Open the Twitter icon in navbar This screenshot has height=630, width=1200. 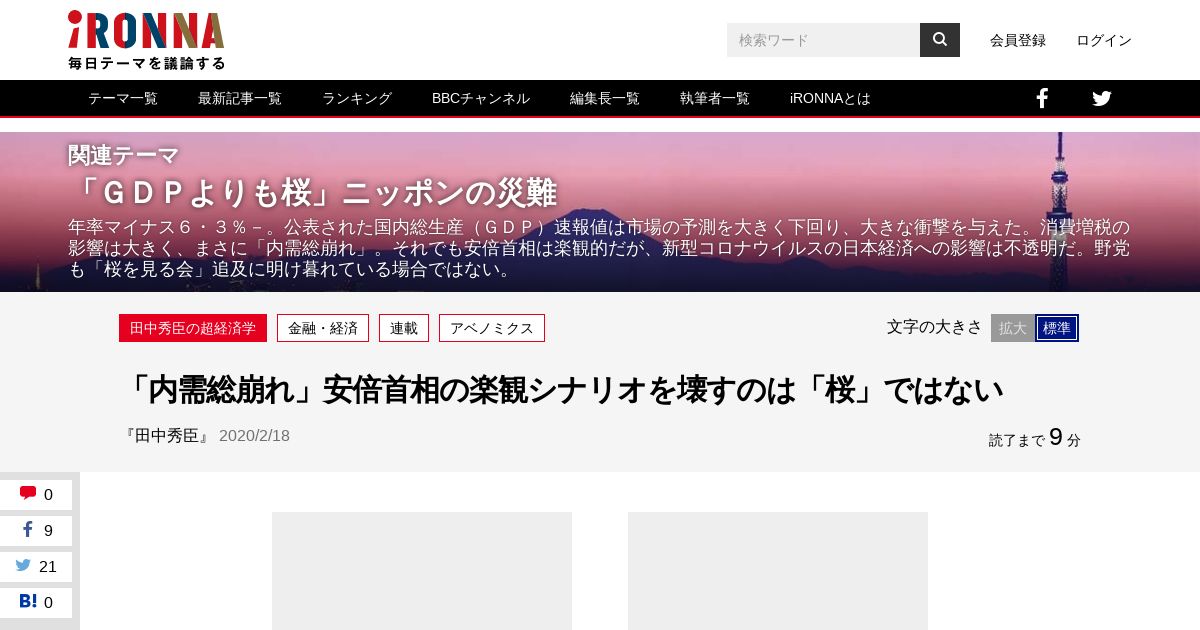tap(1102, 98)
